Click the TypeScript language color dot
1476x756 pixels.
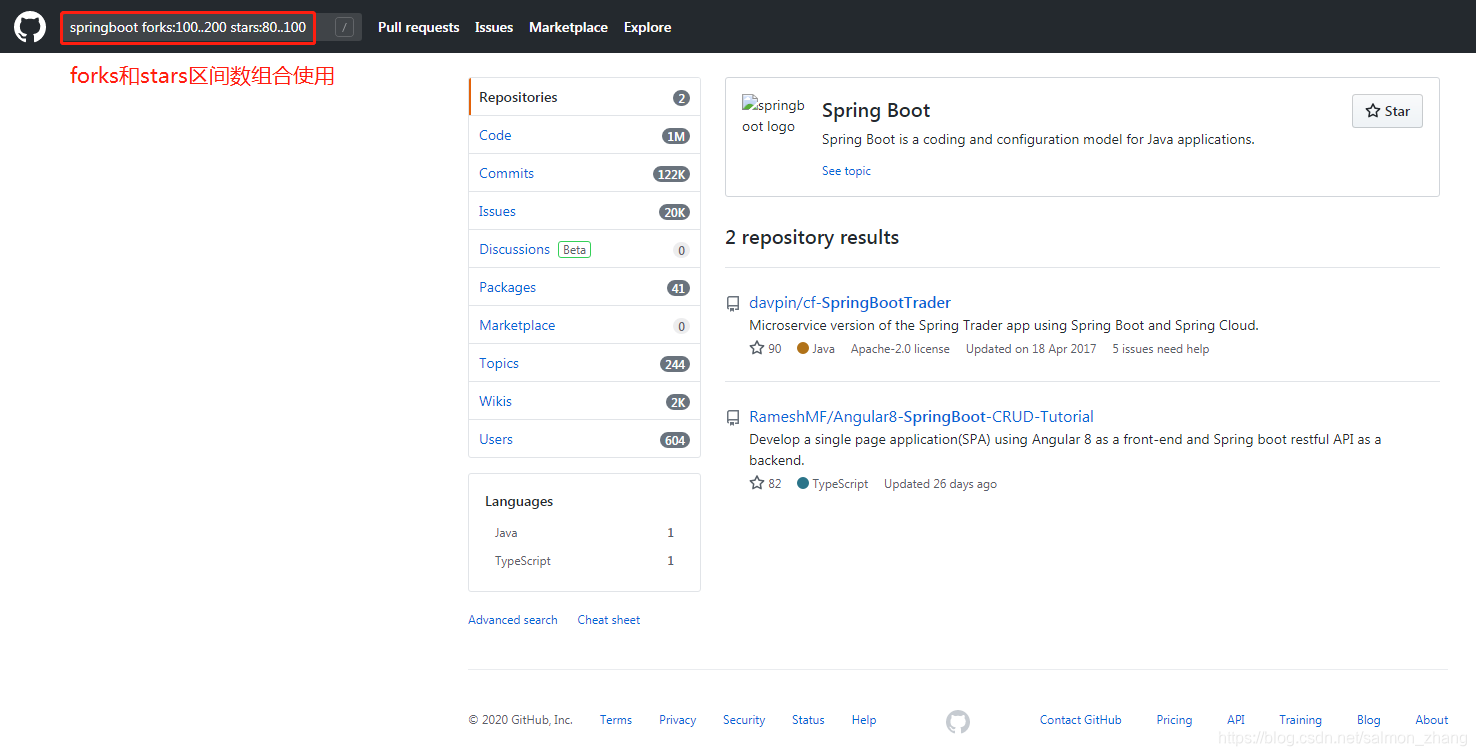point(803,484)
